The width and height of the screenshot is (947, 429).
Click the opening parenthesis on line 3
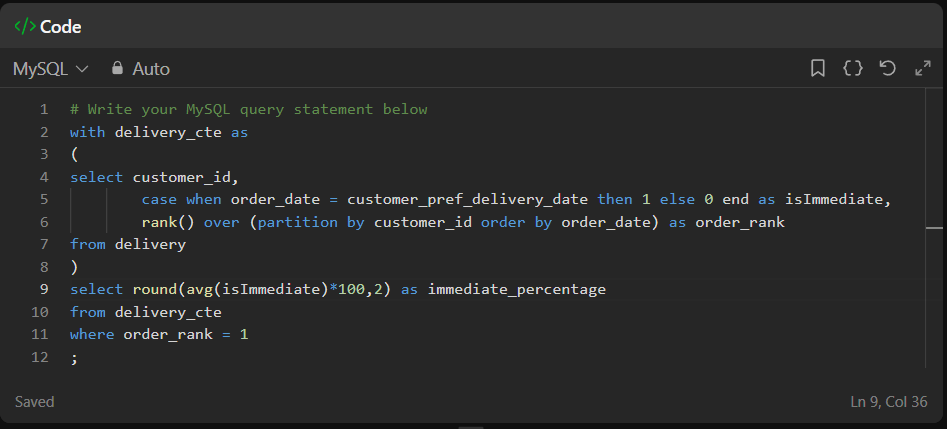pyautogui.click(x=74, y=155)
